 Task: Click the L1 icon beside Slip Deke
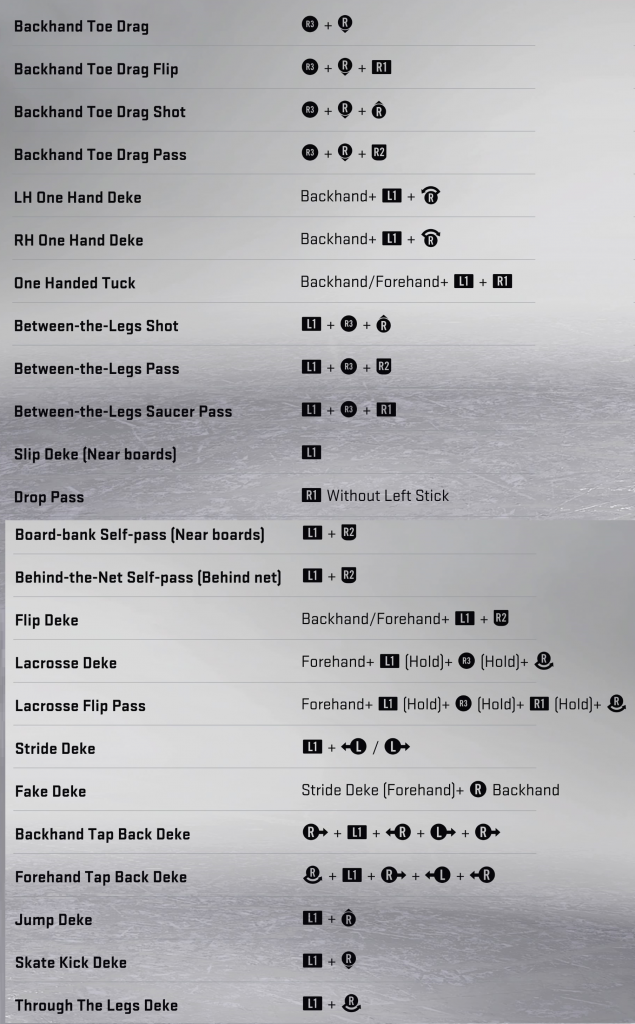pyautogui.click(x=311, y=453)
